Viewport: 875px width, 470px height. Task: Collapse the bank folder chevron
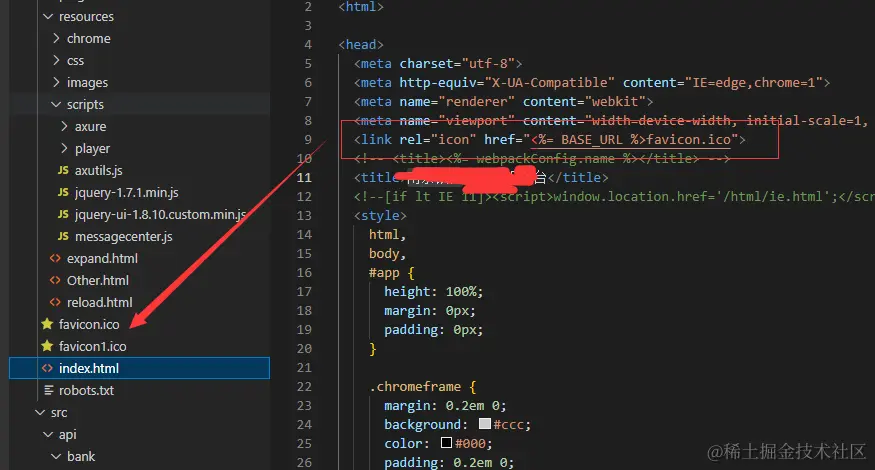[x=56, y=457]
